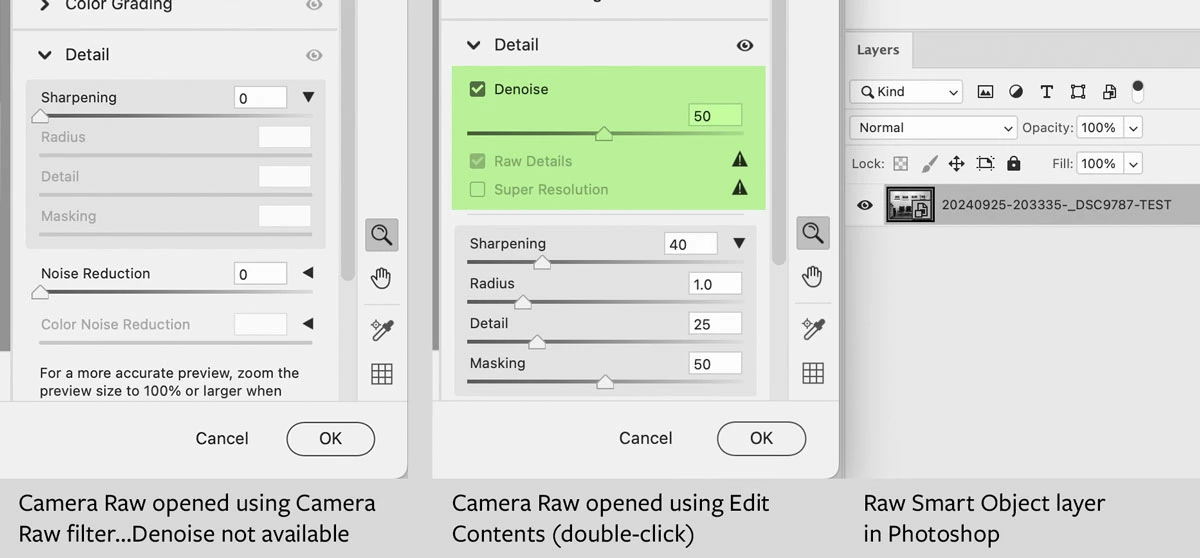
Task: Click Detail value field showing 25
Action: coord(715,323)
